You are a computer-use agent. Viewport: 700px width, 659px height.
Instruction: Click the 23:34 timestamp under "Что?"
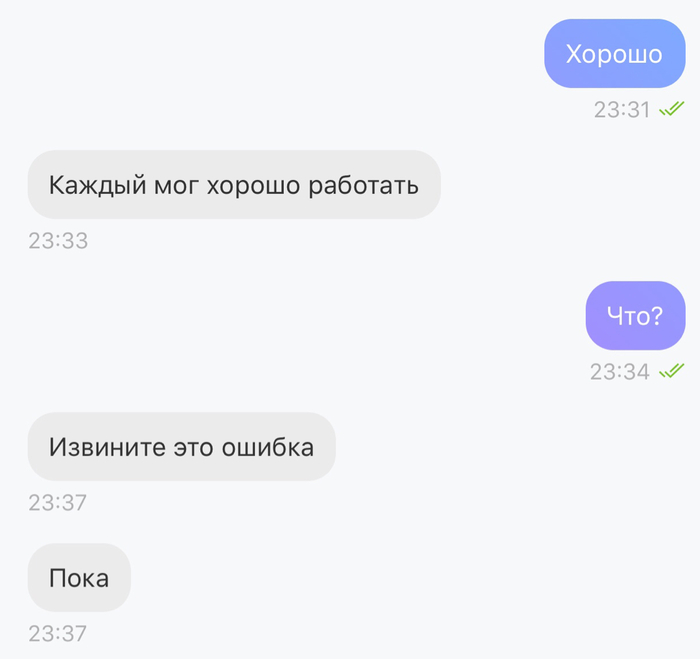point(620,372)
